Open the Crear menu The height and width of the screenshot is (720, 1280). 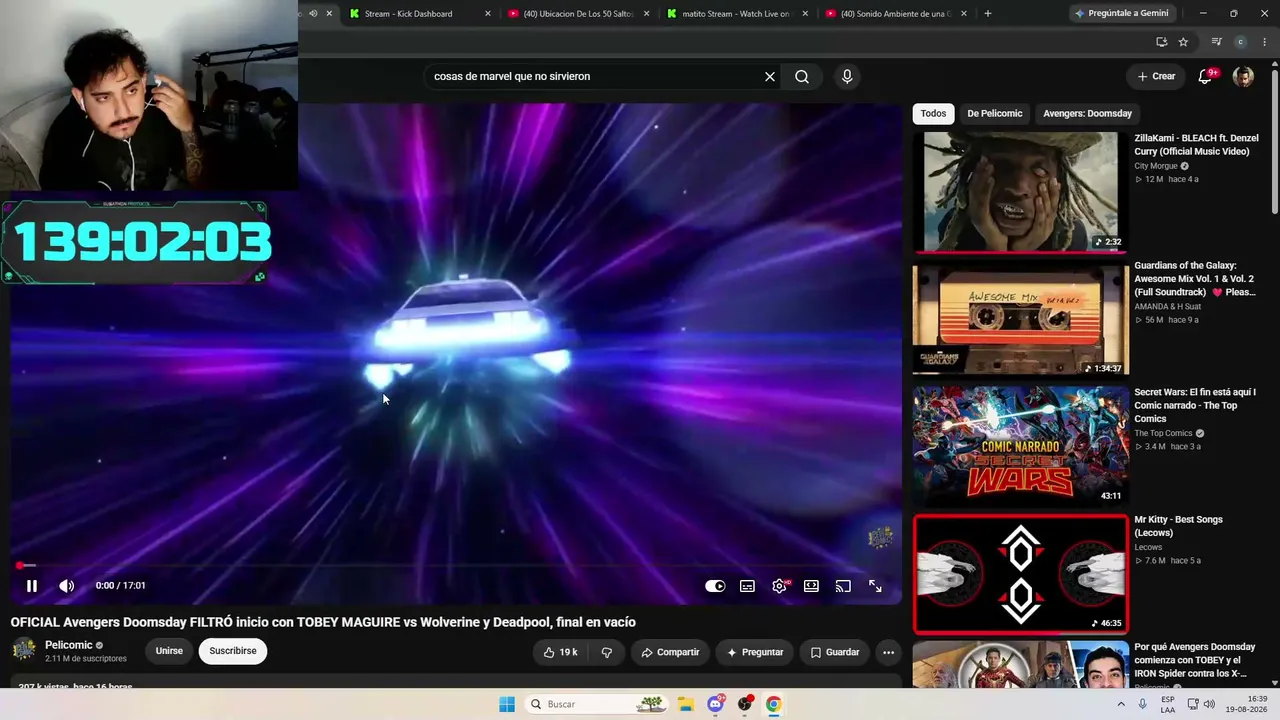(x=1156, y=76)
